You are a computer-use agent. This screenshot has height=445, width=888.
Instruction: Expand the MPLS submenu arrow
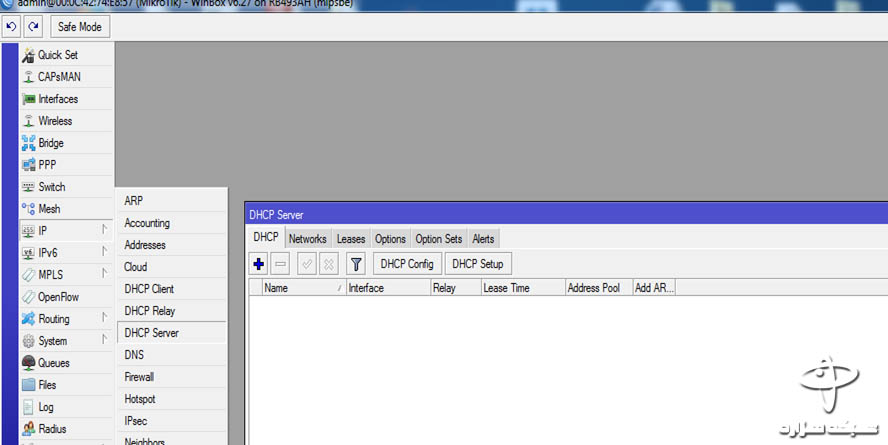pos(104,273)
